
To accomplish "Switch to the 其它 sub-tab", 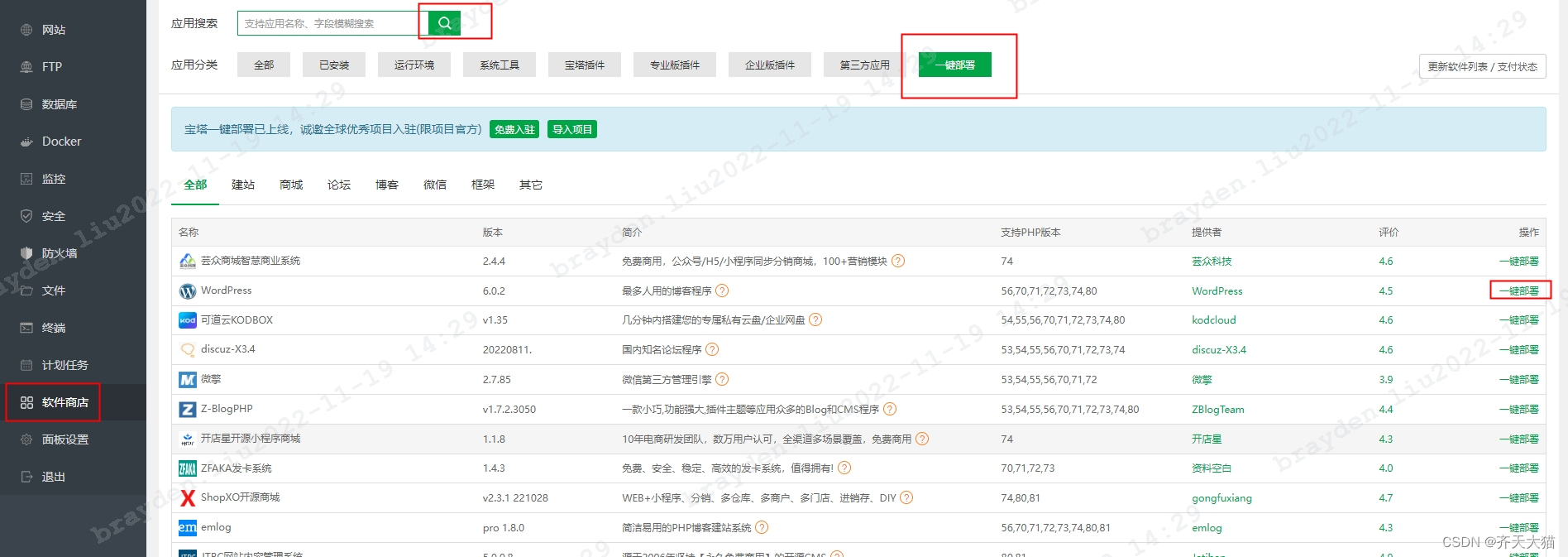I will (531, 185).
